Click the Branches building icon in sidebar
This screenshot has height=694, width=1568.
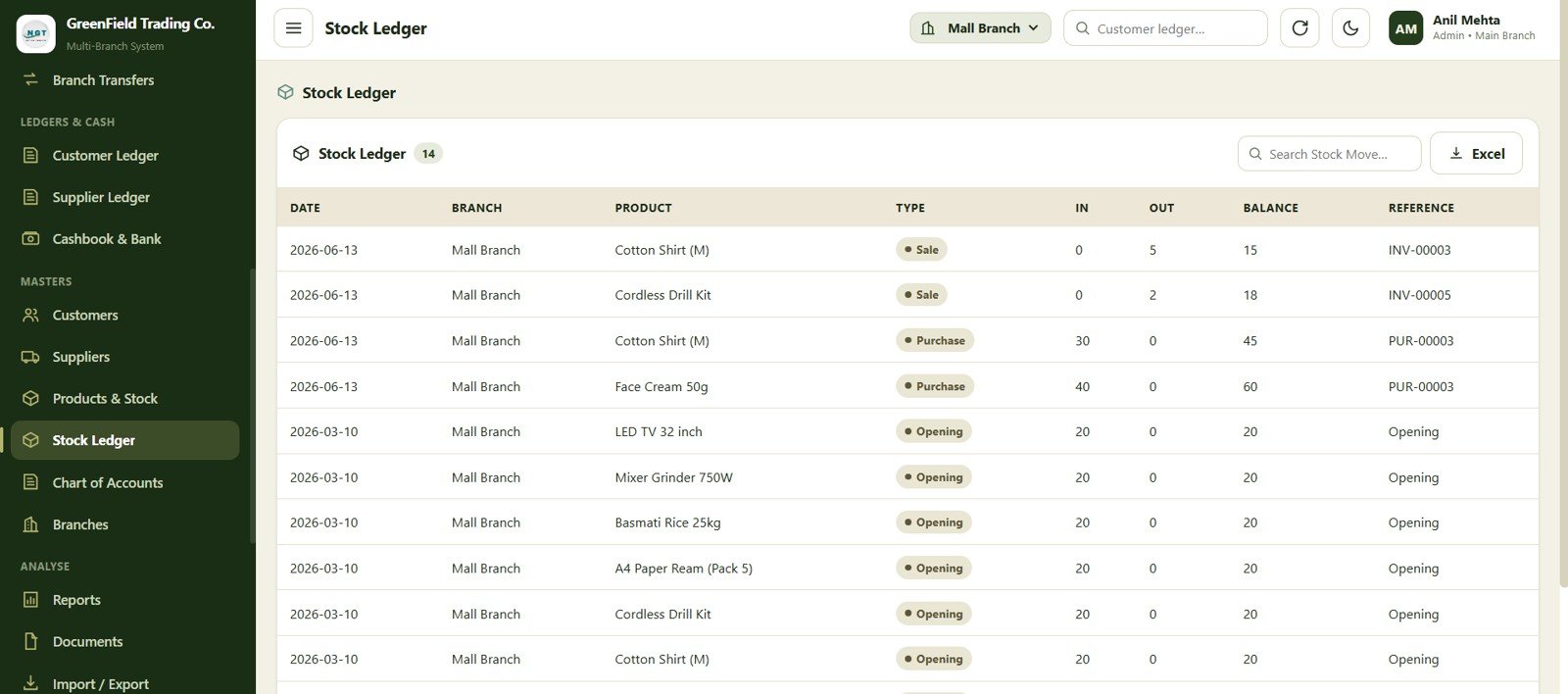pos(31,524)
